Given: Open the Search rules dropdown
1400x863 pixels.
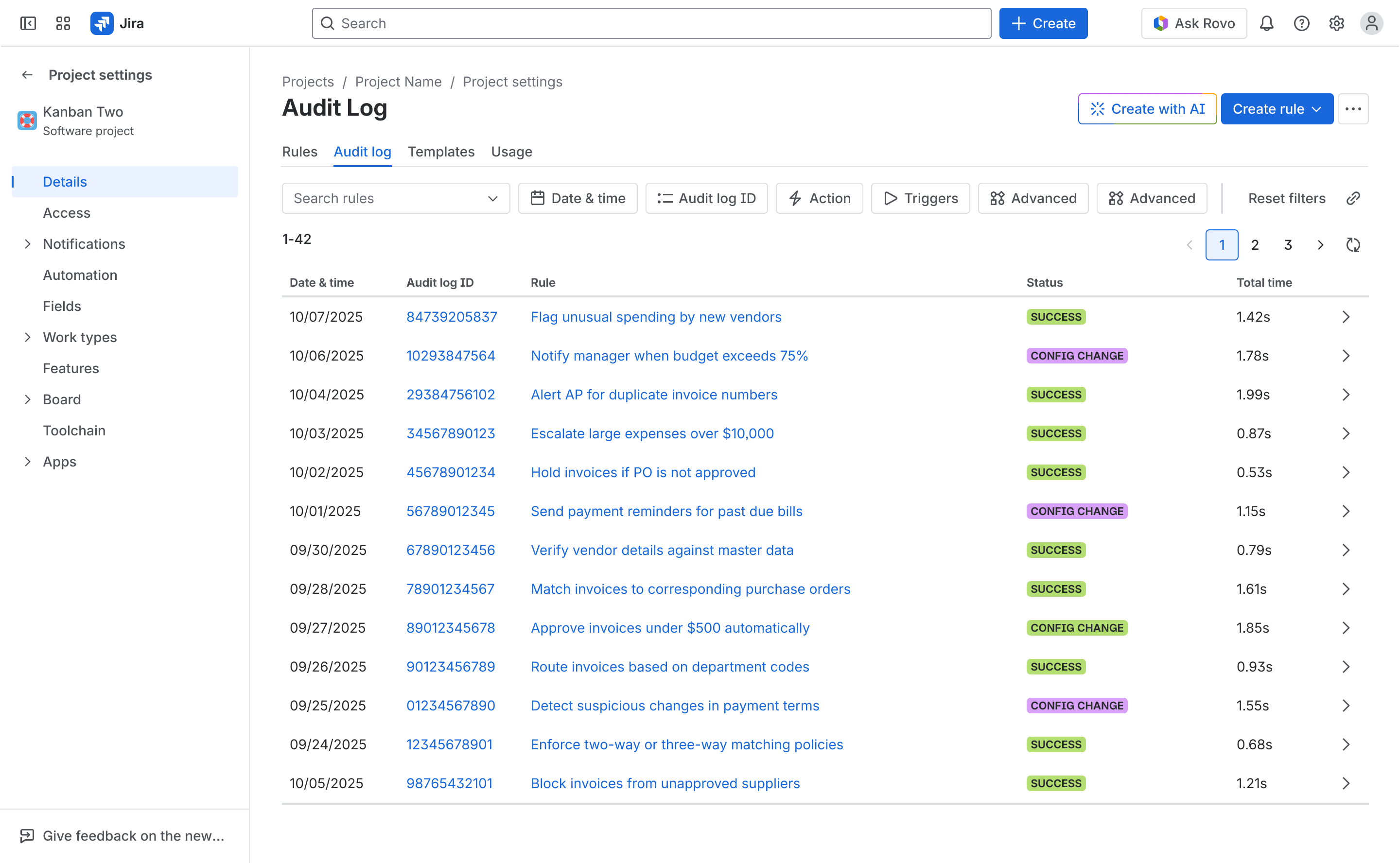Looking at the screenshot, I should click(x=396, y=198).
